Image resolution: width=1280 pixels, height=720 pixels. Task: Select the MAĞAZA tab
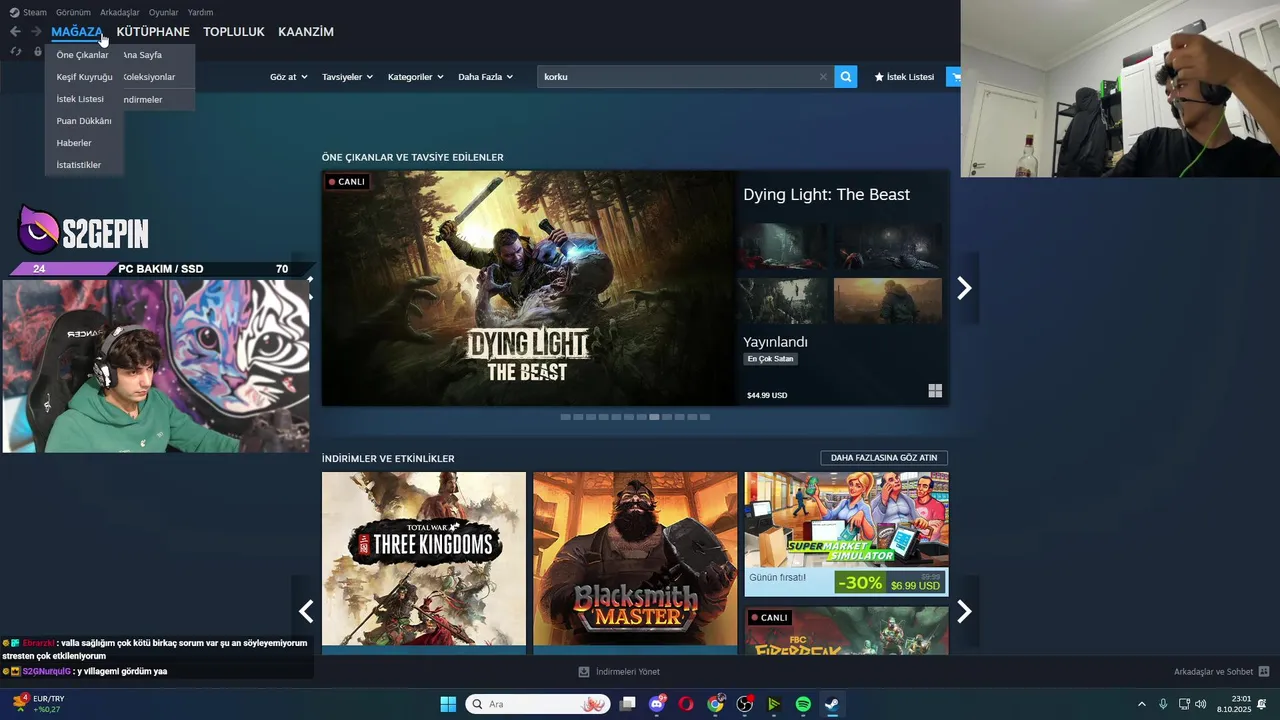tap(77, 32)
